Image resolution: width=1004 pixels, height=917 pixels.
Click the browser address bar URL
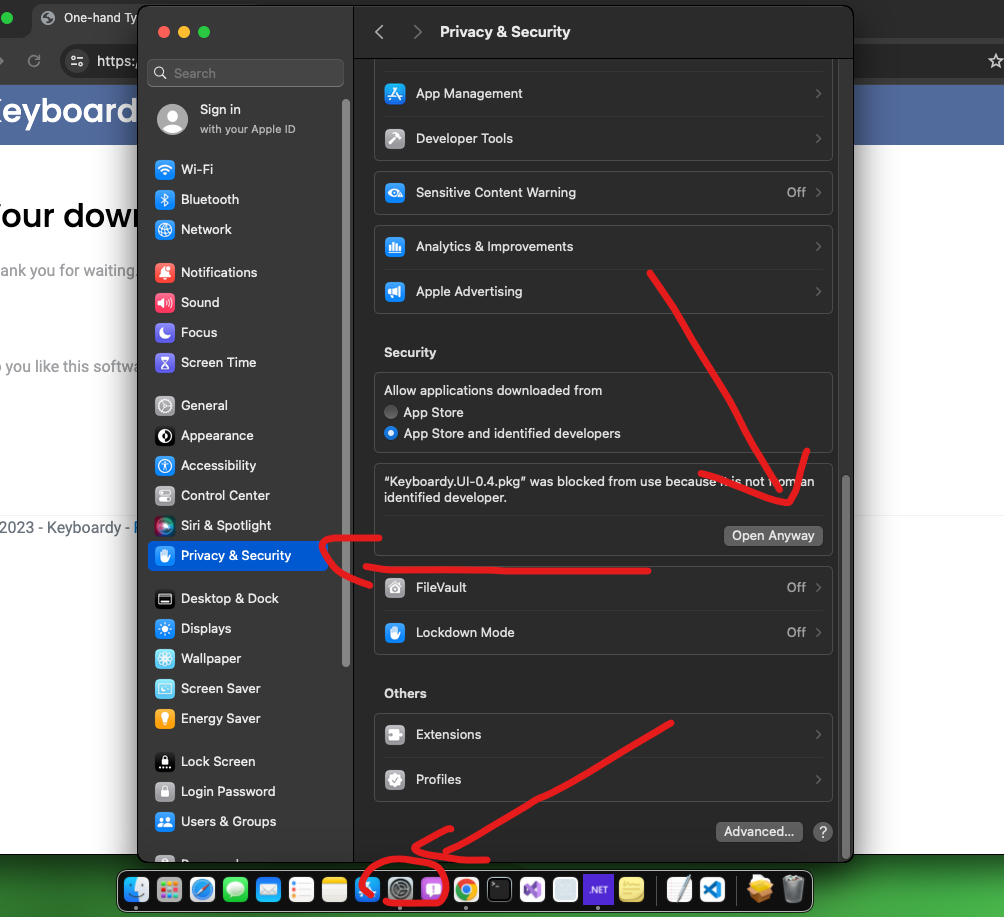[x=117, y=61]
